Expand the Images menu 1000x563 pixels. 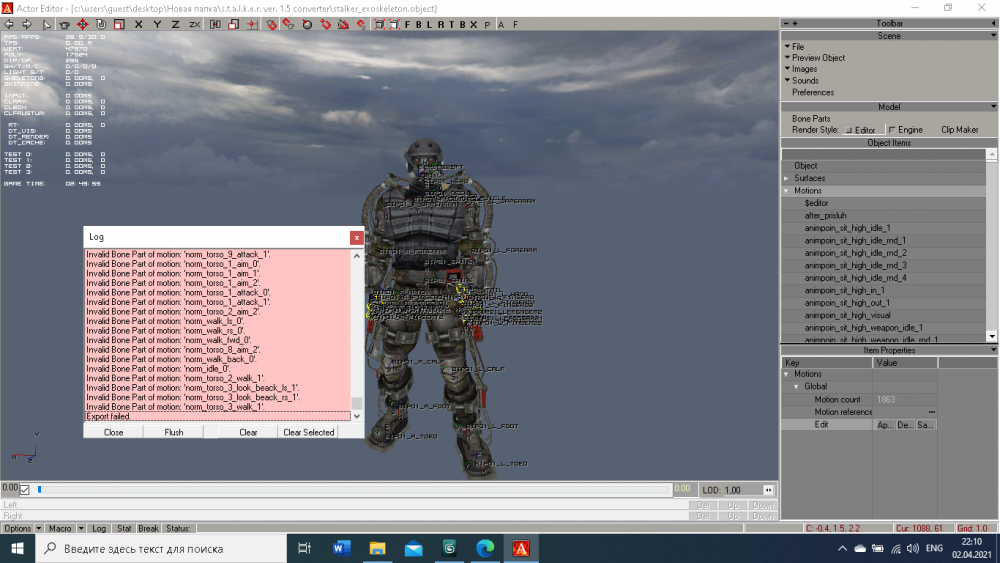(x=800, y=69)
